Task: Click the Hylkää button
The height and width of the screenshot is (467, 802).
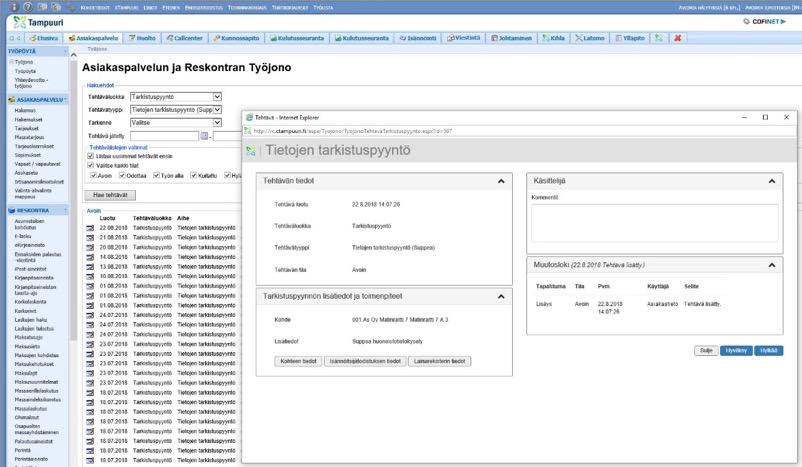Action: click(x=768, y=350)
